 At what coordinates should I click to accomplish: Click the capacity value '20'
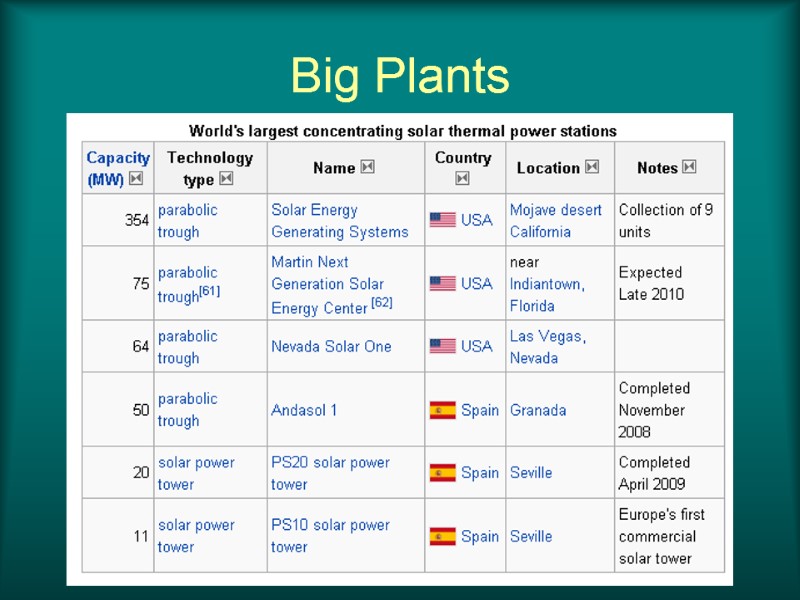click(x=141, y=473)
